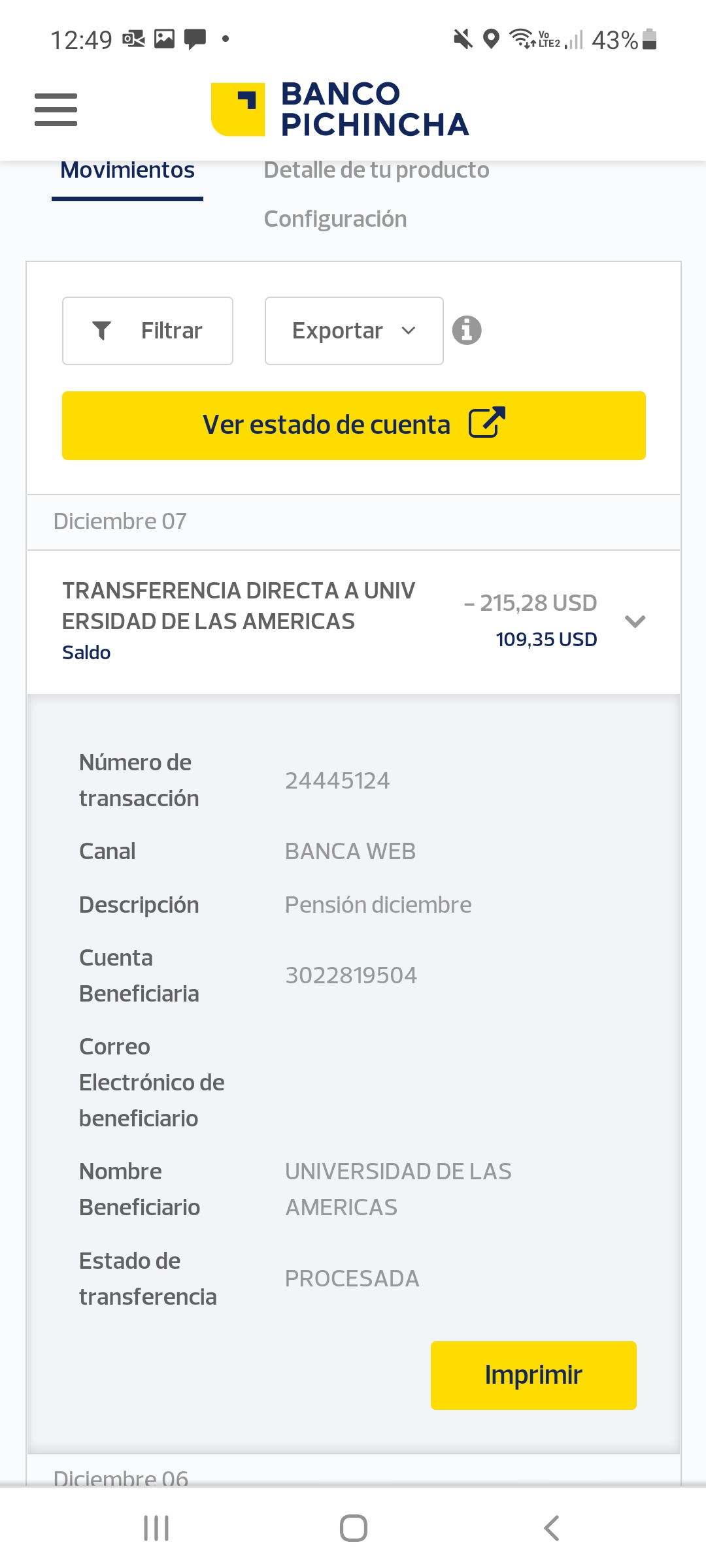Open the Configuración tab

[x=335, y=219]
